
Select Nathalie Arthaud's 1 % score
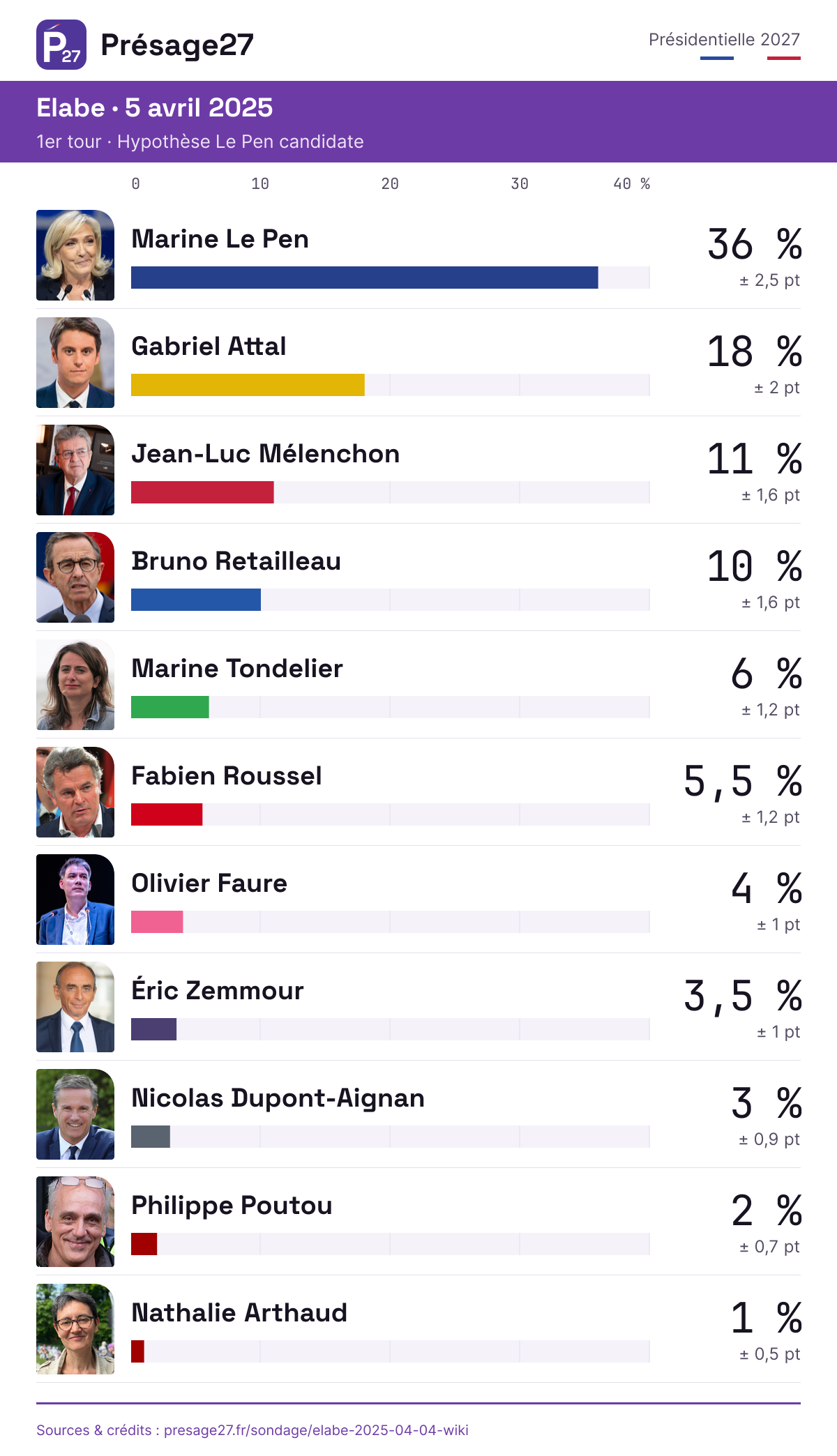pos(766,1318)
